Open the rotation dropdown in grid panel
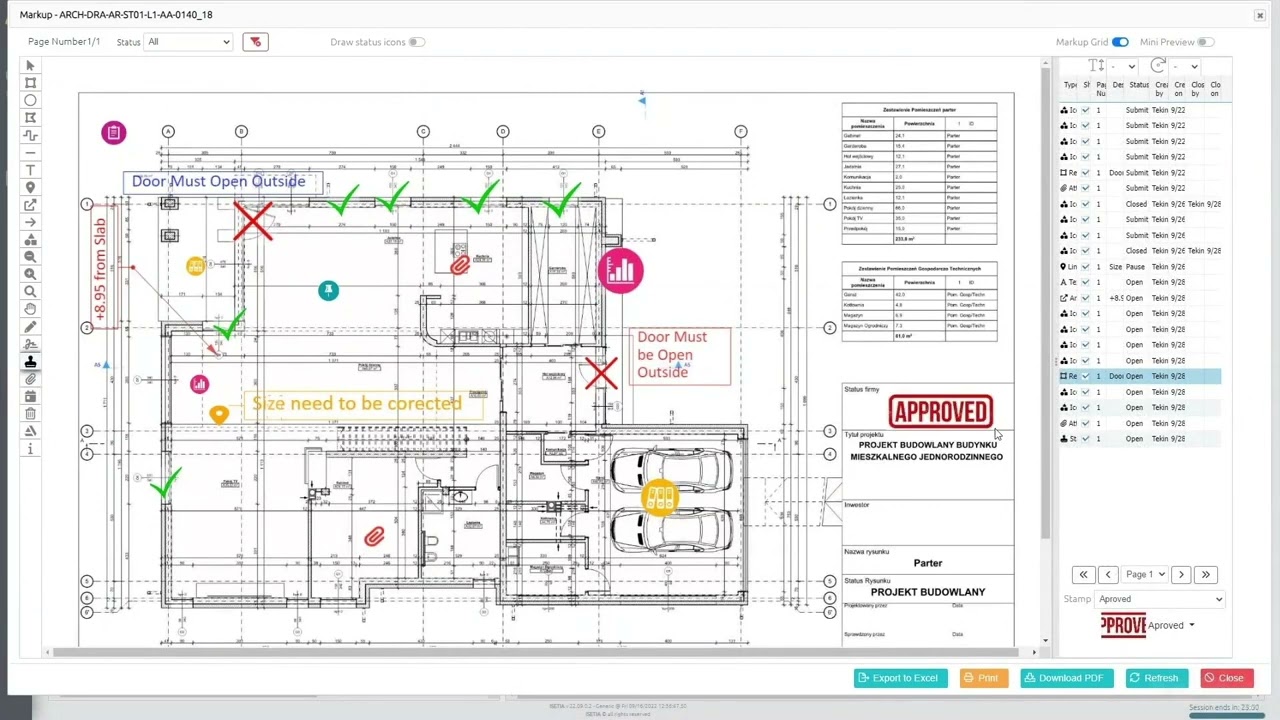 click(x=1186, y=67)
